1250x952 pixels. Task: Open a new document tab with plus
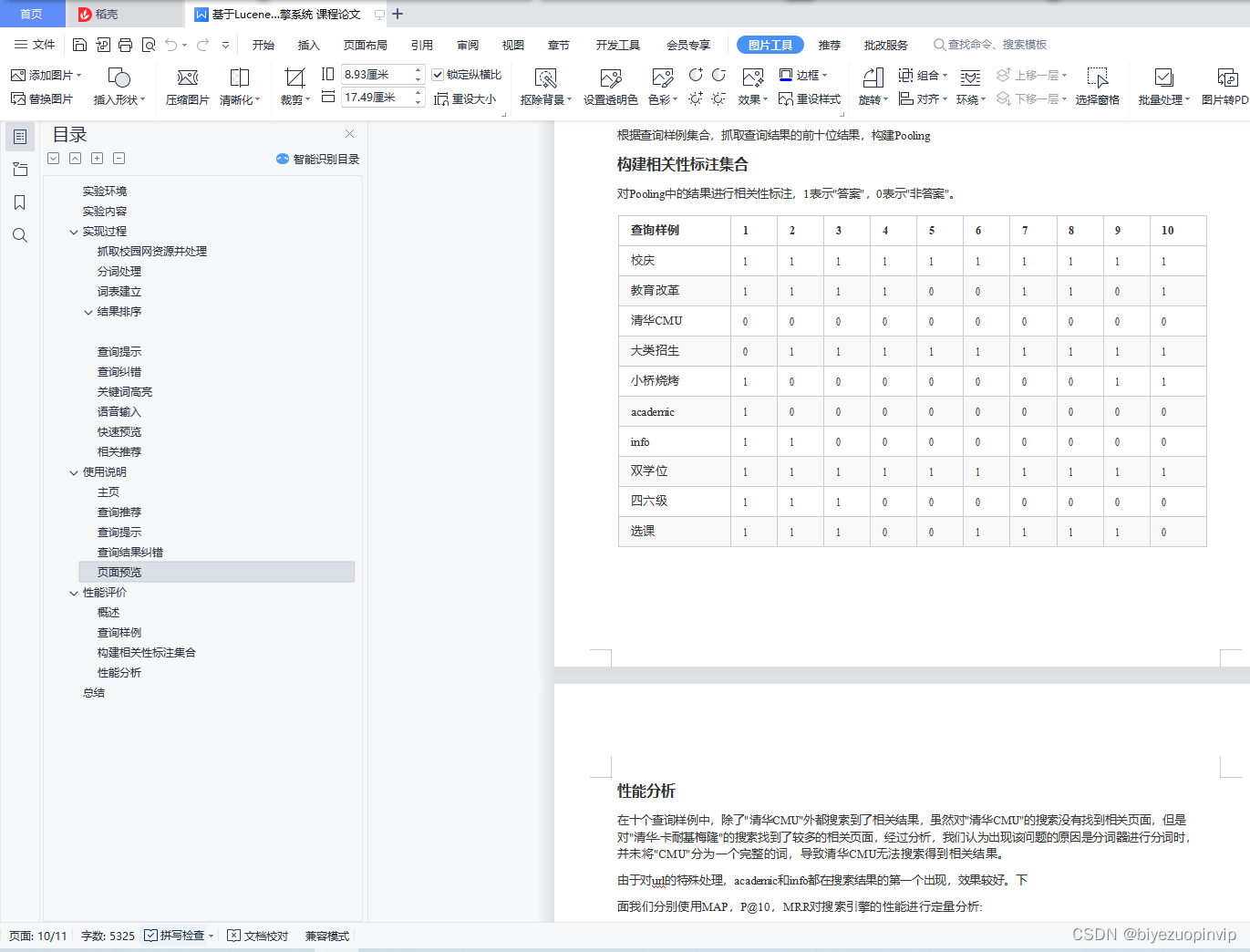[398, 14]
